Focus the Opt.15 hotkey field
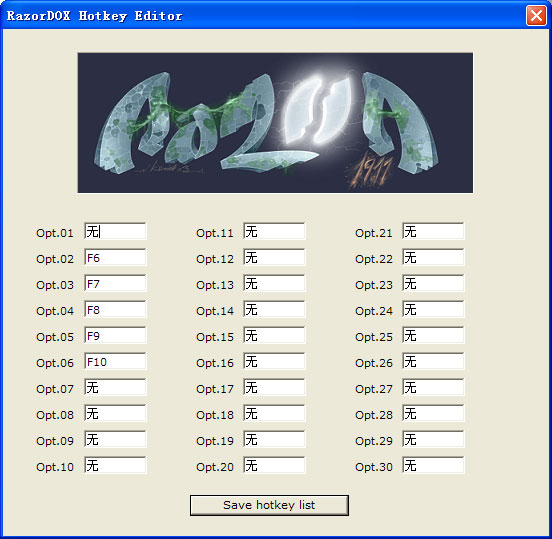Viewport: 552px width, 539px height. coord(275,336)
